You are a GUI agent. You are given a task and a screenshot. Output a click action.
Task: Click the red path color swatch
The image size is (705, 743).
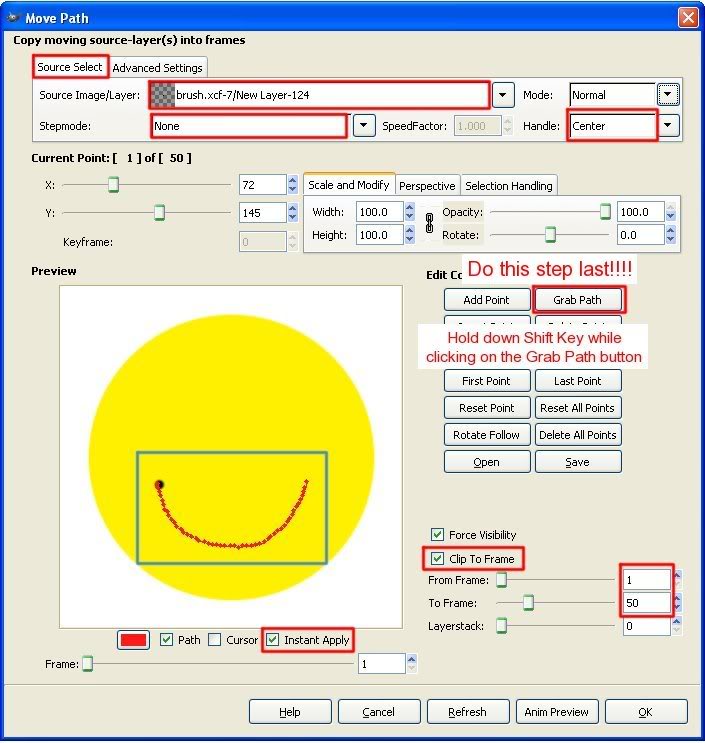pyautogui.click(x=134, y=640)
